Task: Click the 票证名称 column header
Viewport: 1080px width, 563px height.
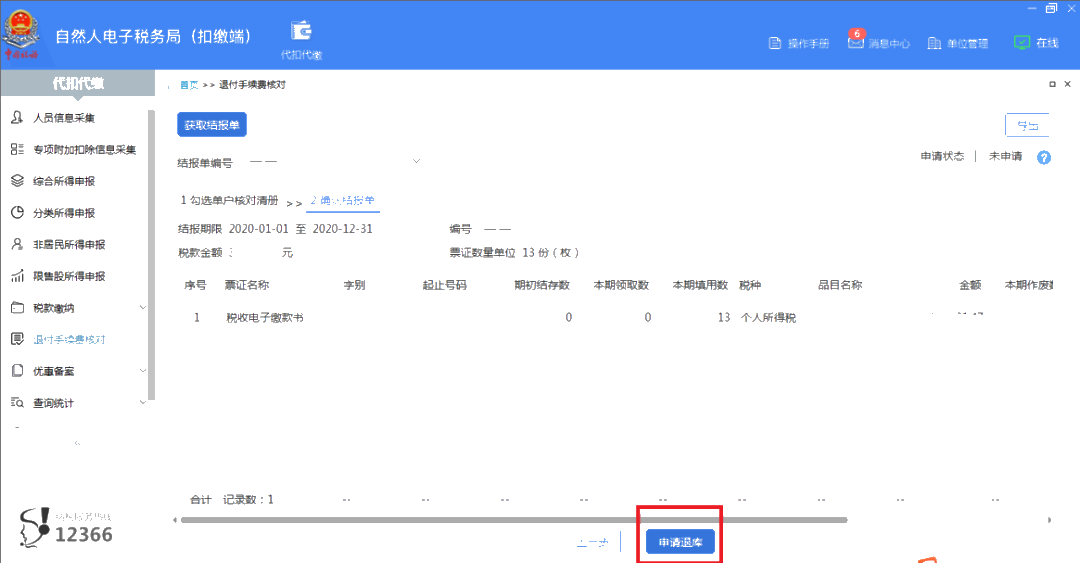Action: pos(247,285)
